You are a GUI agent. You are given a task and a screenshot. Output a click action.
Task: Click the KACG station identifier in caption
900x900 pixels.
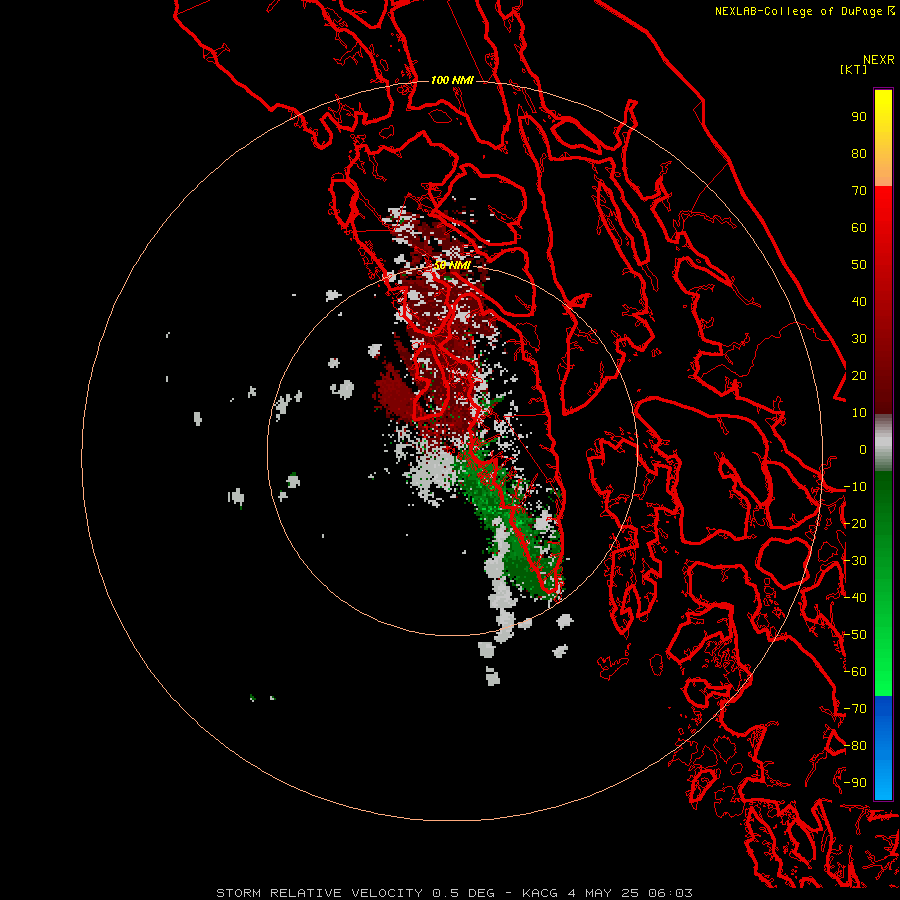click(540, 893)
